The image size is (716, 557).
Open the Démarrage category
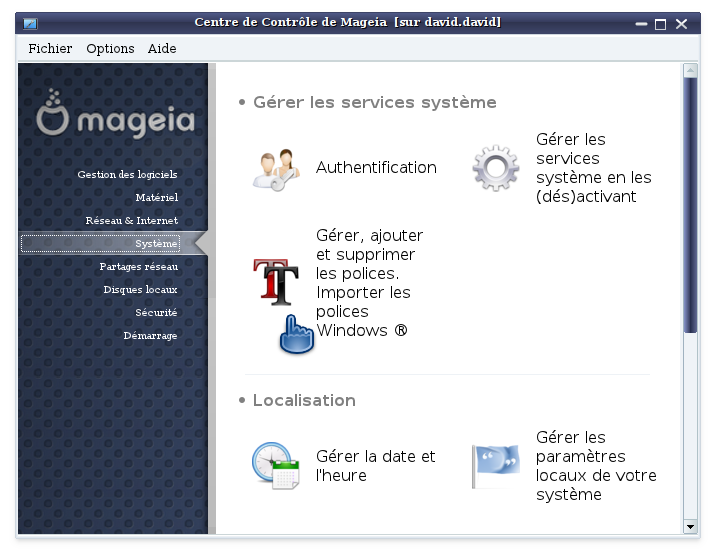150,336
